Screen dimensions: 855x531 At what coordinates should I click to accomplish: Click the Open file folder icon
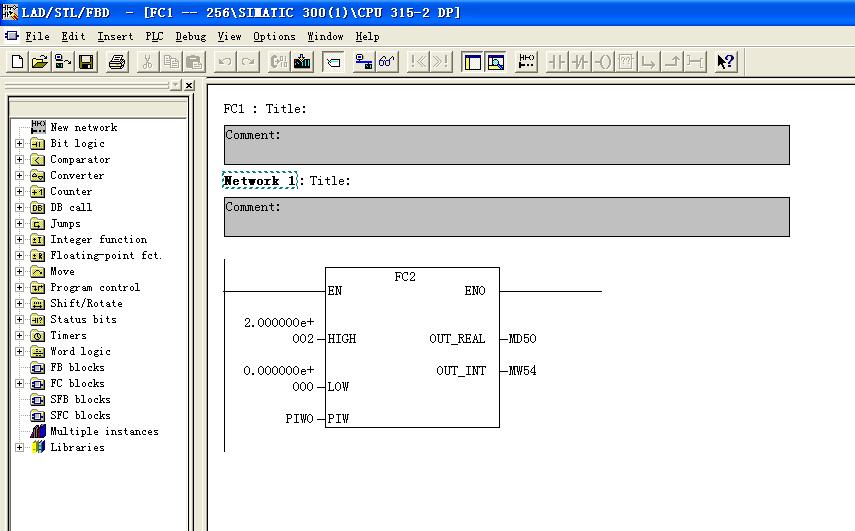pos(40,62)
